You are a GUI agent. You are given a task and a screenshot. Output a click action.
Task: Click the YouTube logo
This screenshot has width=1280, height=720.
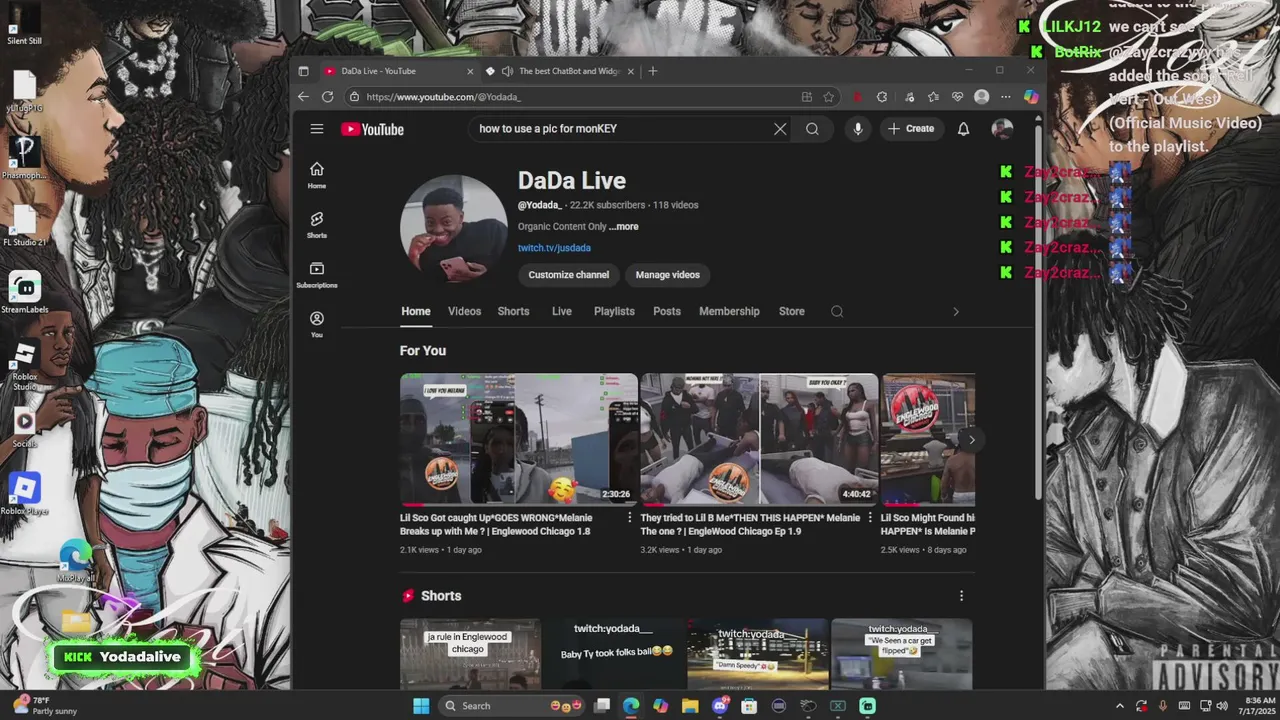tap(372, 129)
